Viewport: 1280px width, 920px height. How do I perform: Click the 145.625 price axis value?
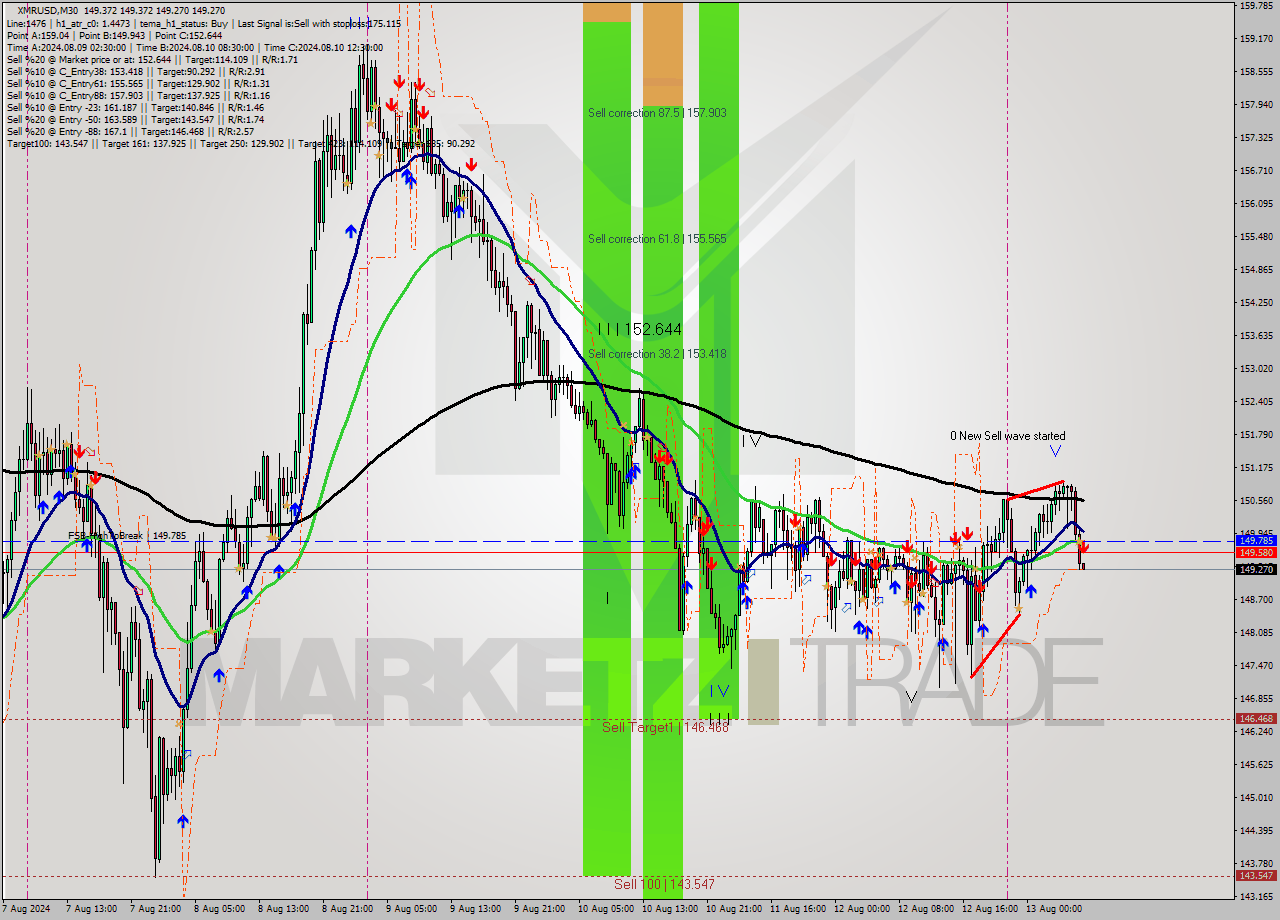tap(1256, 764)
